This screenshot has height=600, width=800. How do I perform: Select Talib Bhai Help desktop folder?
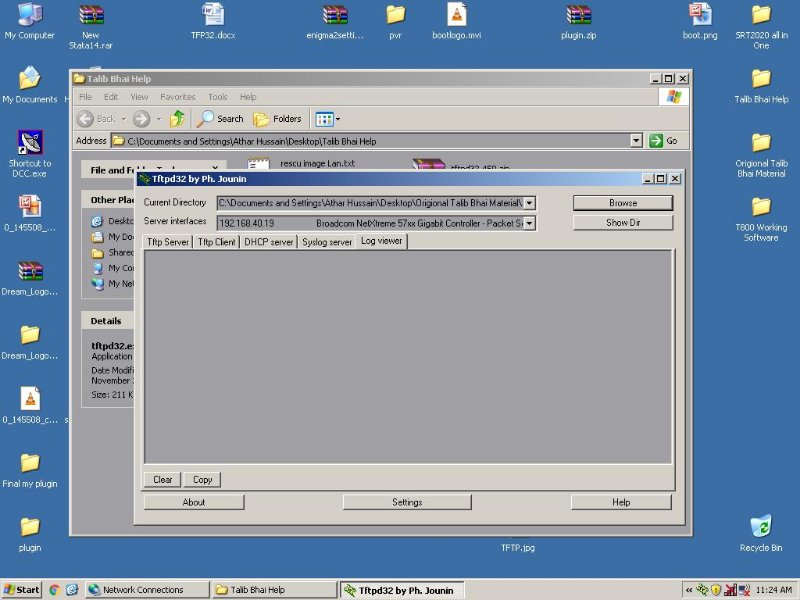click(x=761, y=85)
